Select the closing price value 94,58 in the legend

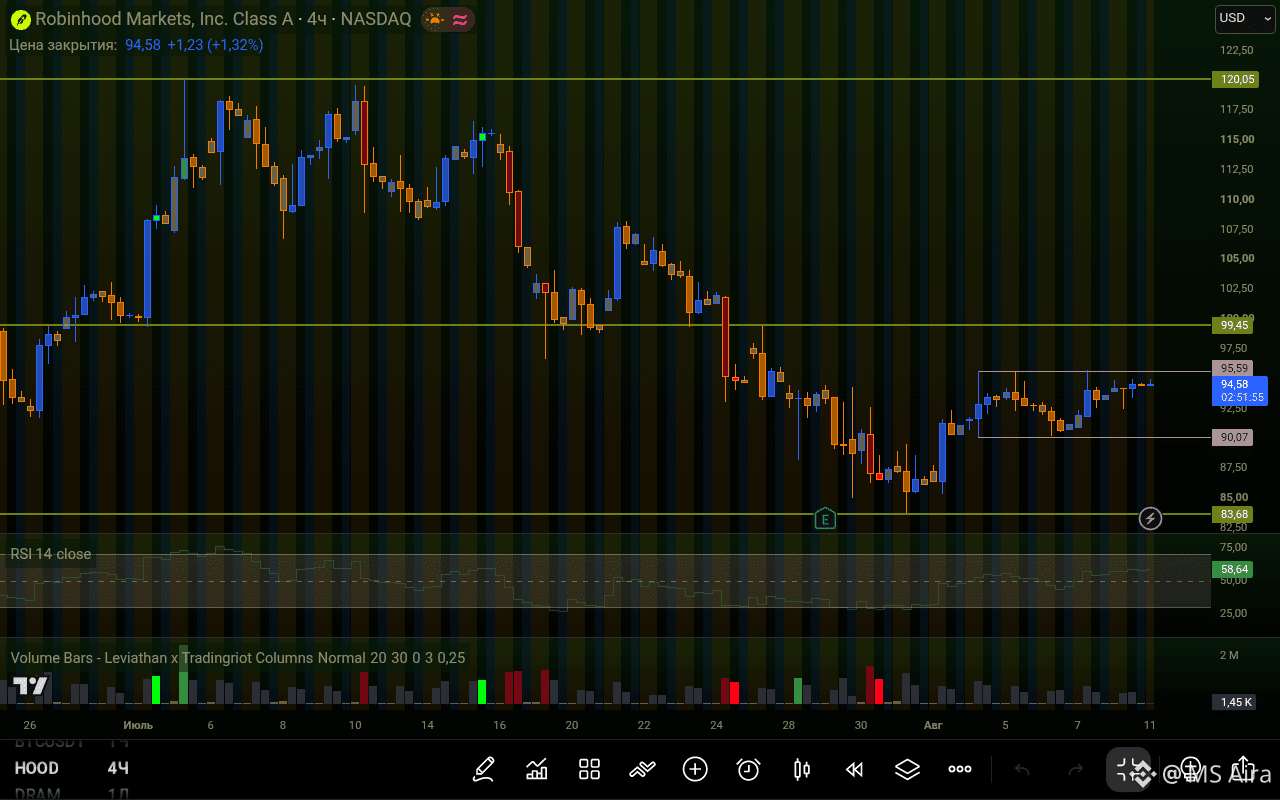click(143, 45)
